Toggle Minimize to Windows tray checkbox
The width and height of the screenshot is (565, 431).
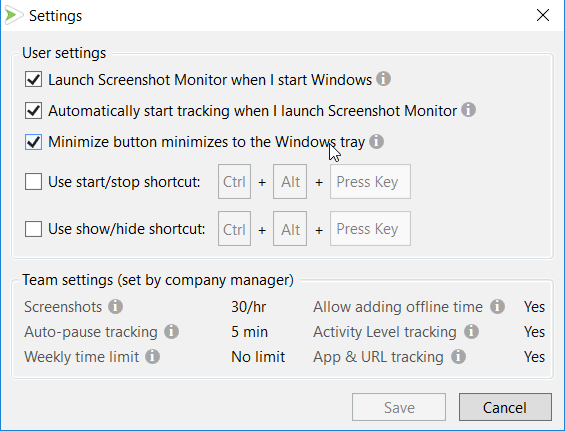click(x=34, y=142)
